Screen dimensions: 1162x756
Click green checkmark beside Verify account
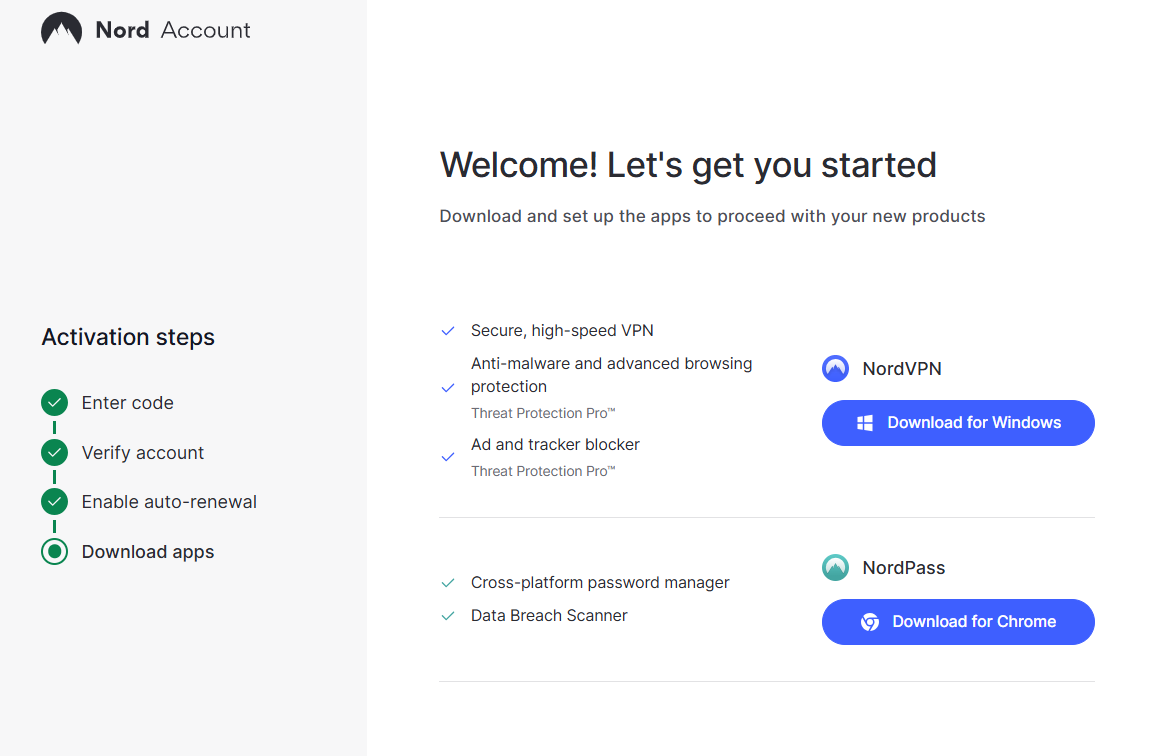click(x=54, y=453)
